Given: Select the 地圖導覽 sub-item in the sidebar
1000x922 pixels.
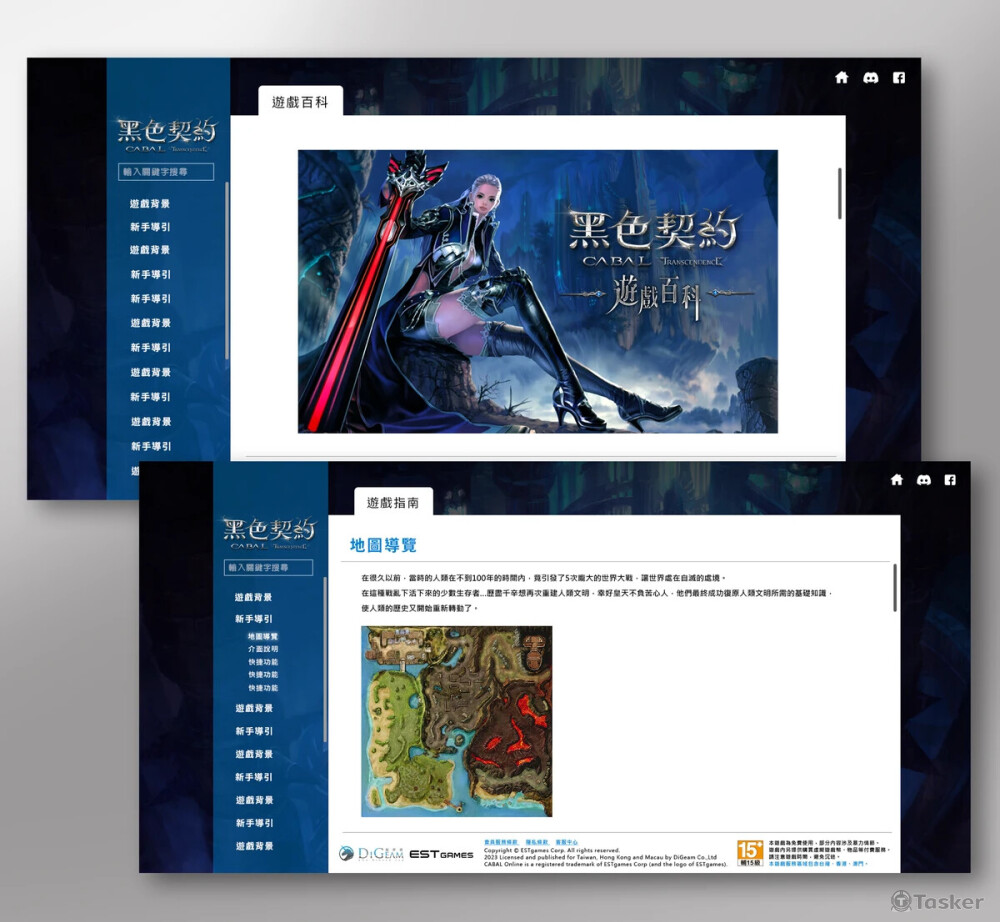Looking at the screenshot, I should 263,636.
